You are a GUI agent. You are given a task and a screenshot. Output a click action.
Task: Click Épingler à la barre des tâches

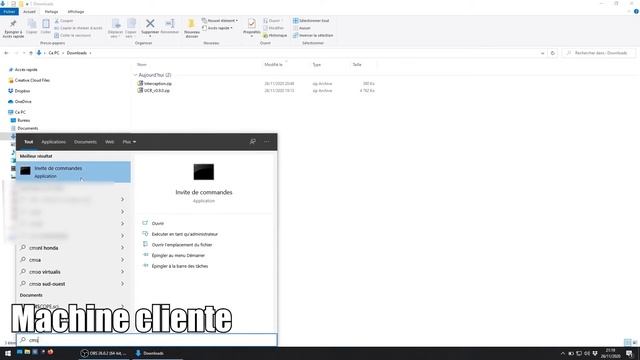180,266
